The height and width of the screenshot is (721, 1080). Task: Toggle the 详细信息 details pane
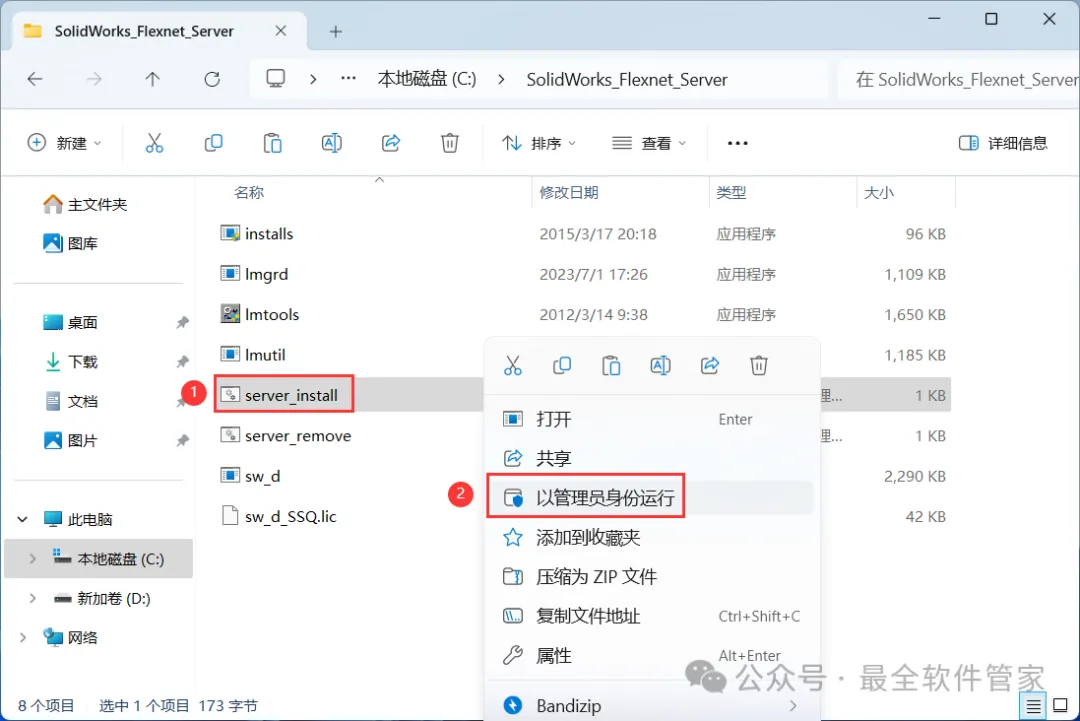(x=1004, y=143)
